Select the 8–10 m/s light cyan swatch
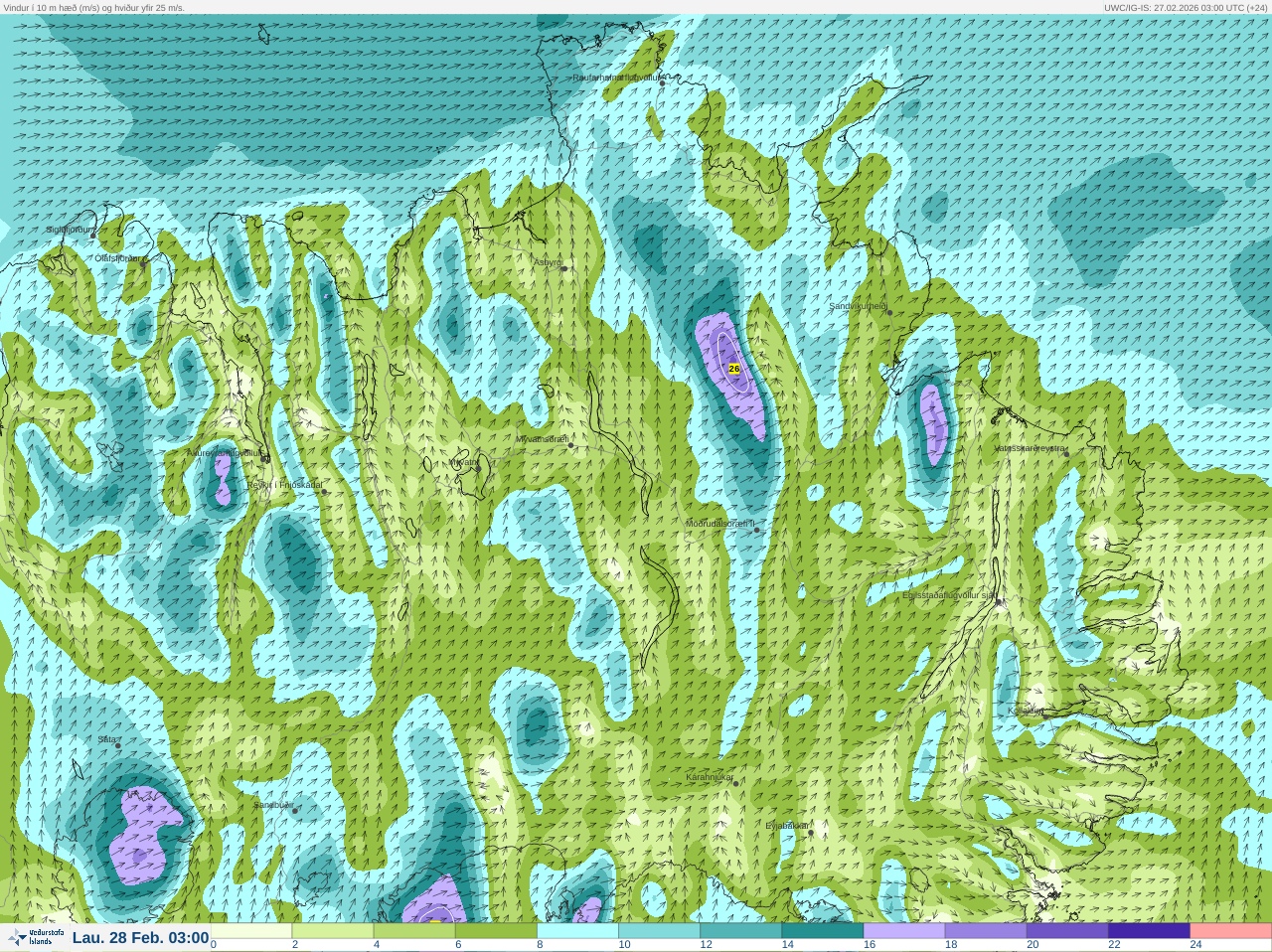The width and height of the screenshot is (1272, 952). (577, 931)
